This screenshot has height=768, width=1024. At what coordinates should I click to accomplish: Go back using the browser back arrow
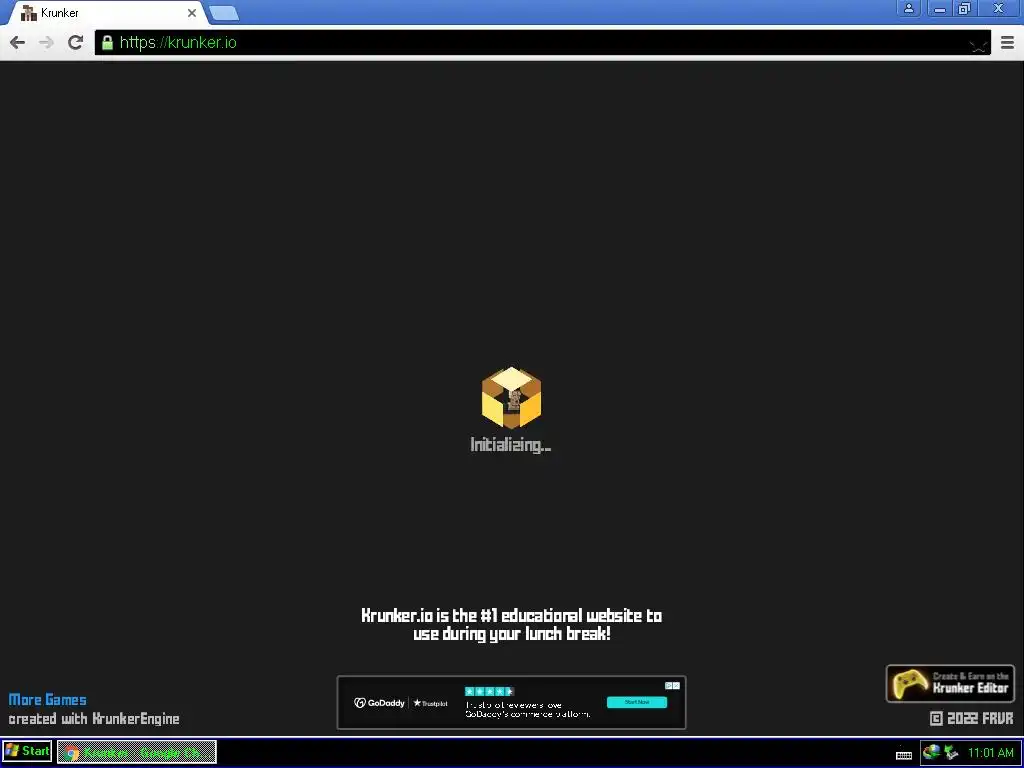(x=18, y=43)
